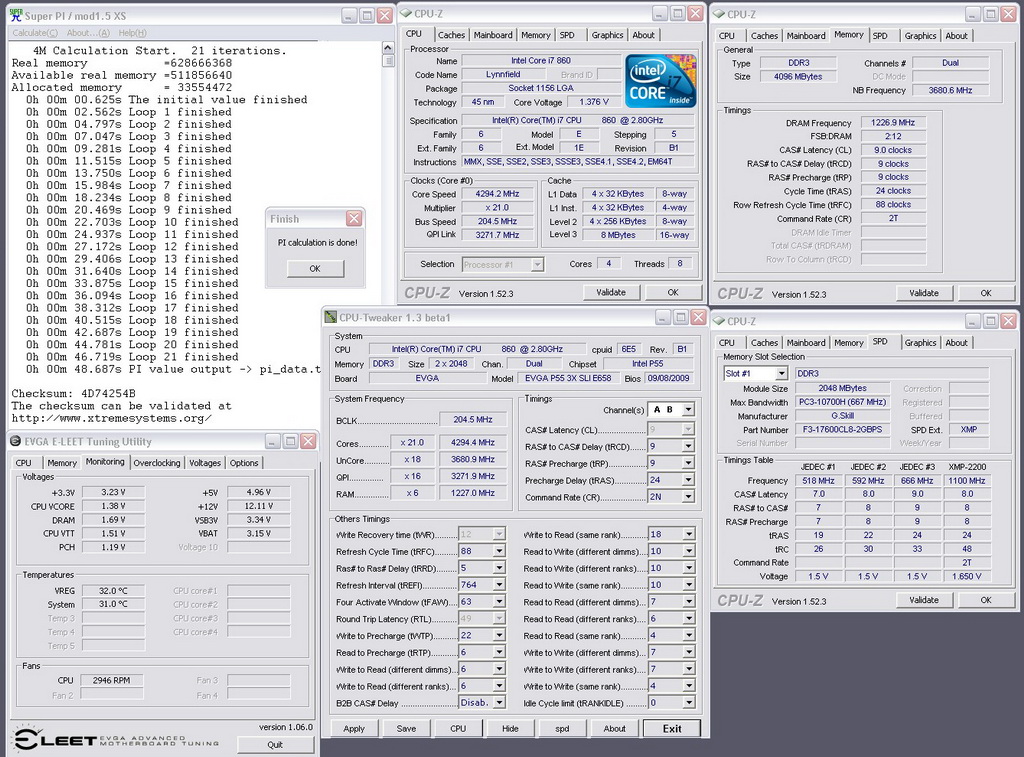Open Mainboard tab in the CPU-Z Processor window
This screenshot has width=1024, height=757.
(493, 35)
